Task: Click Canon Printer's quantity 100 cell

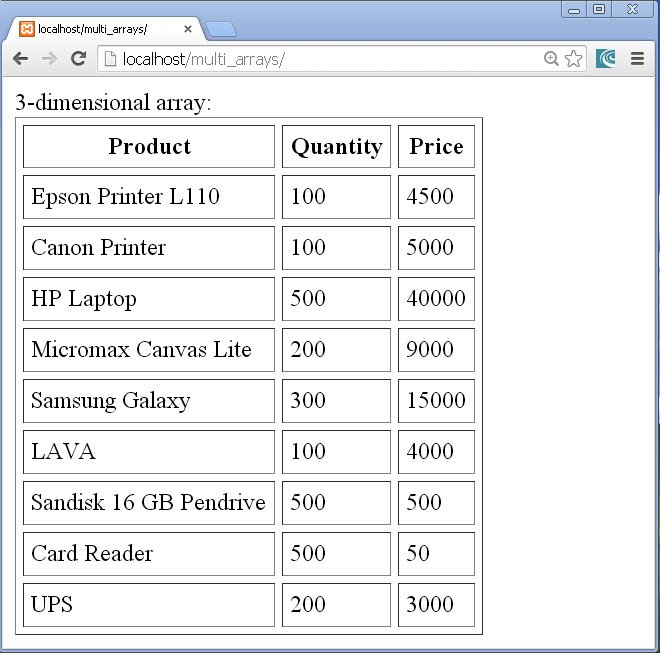Action: point(336,248)
